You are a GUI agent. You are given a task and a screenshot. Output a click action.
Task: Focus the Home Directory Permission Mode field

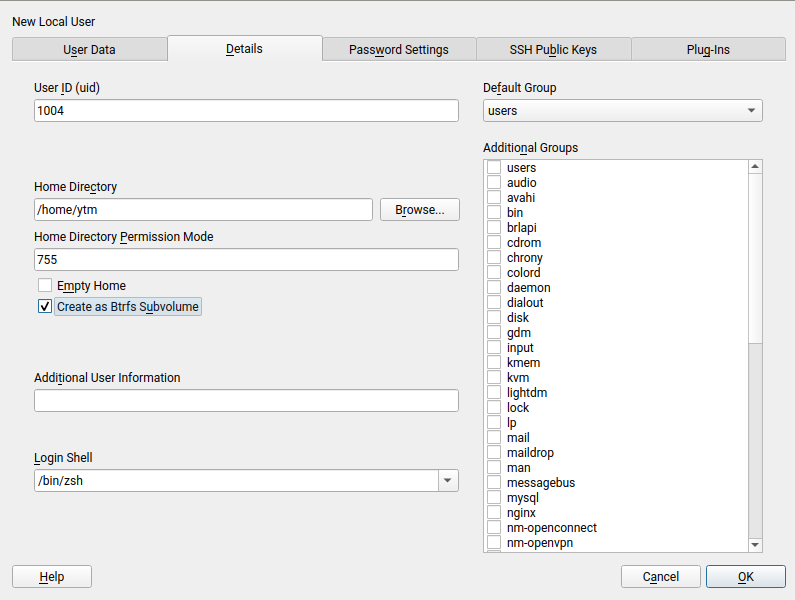[246, 260]
